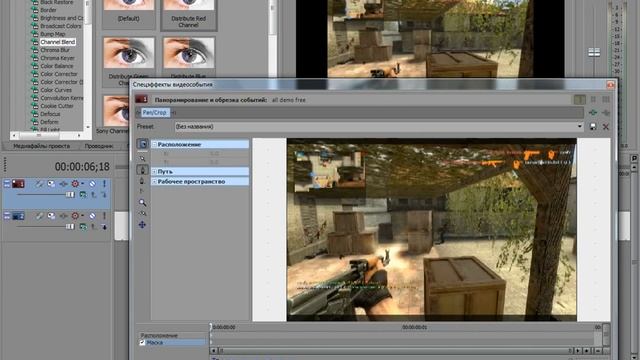Open the Preset dropdown in Pan/Crop
This screenshot has width=640, height=360.
pos(580,127)
